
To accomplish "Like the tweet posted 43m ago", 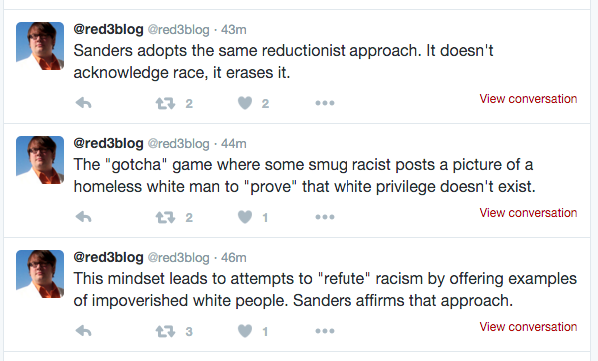I will click(x=245, y=103).
